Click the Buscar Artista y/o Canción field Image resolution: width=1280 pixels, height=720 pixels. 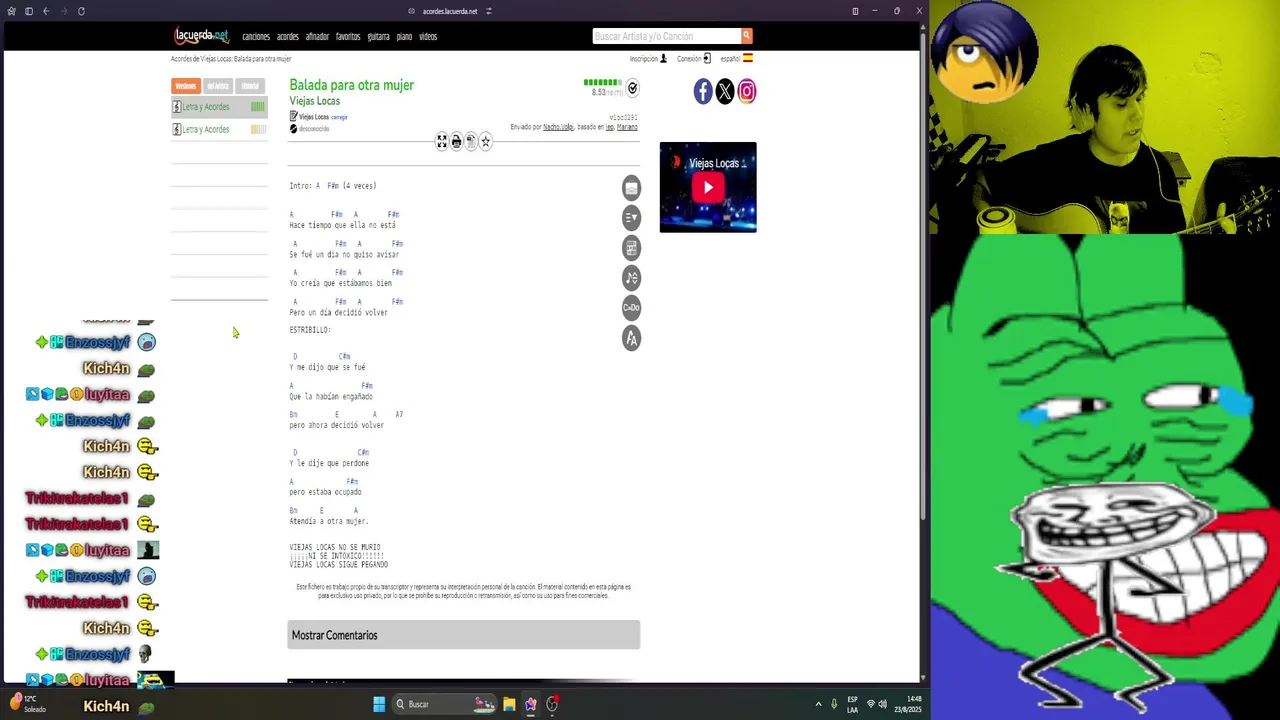pos(666,36)
